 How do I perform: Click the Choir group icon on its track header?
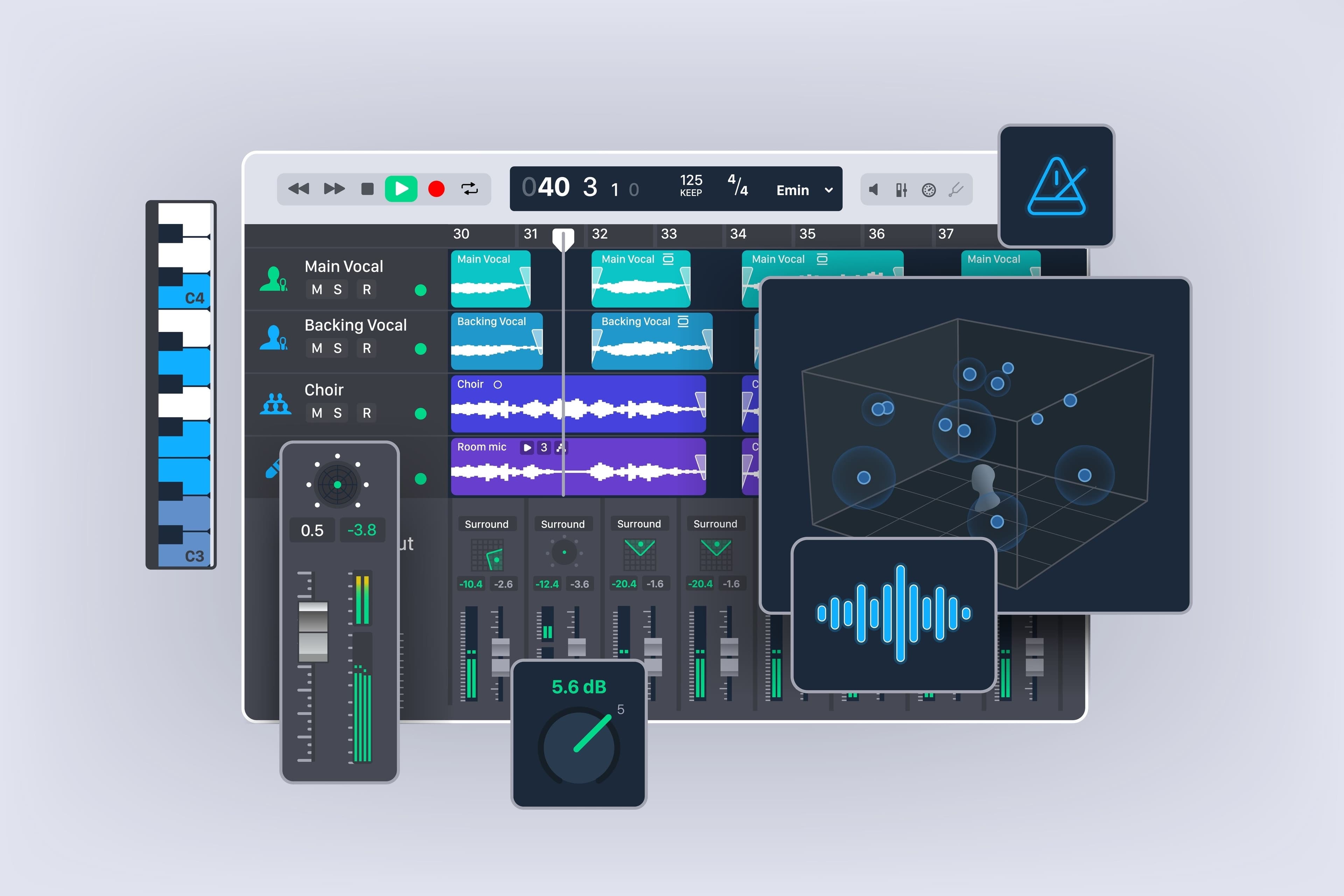coord(275,404)
